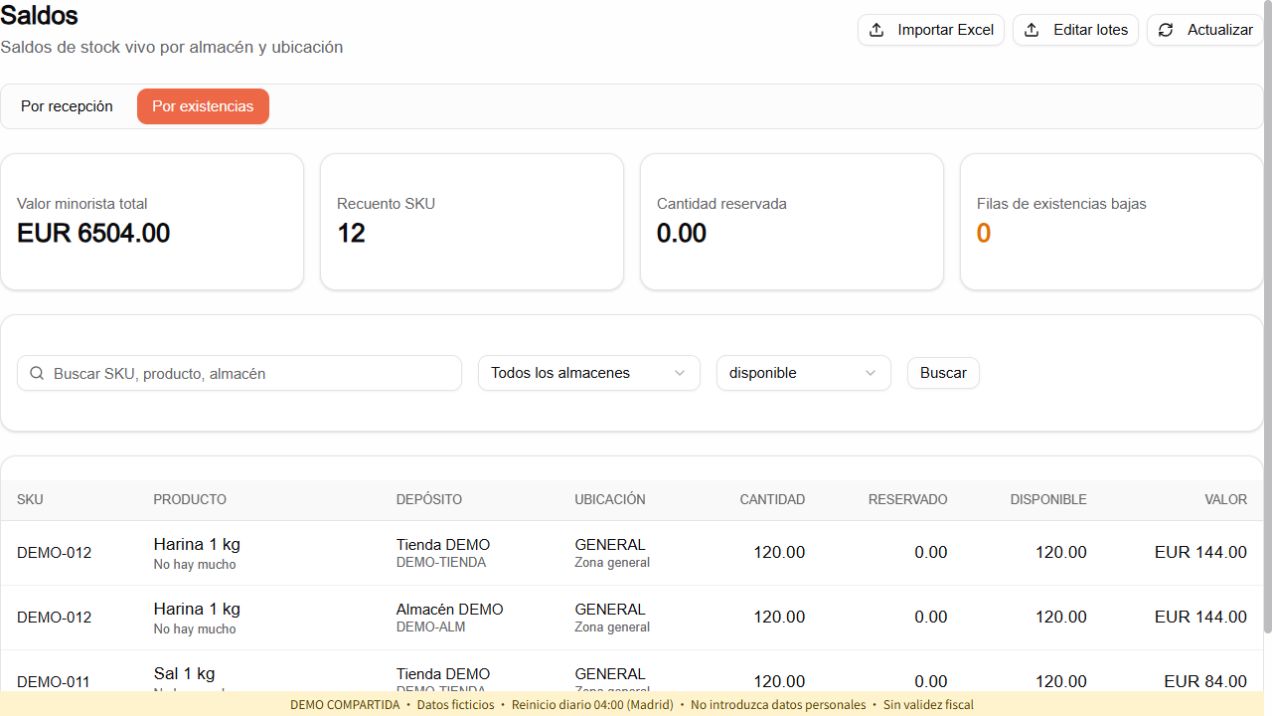Screen dimensions: 1272x716
Task: Click the magnifier icon in the search box
Action: pos(37,373)
